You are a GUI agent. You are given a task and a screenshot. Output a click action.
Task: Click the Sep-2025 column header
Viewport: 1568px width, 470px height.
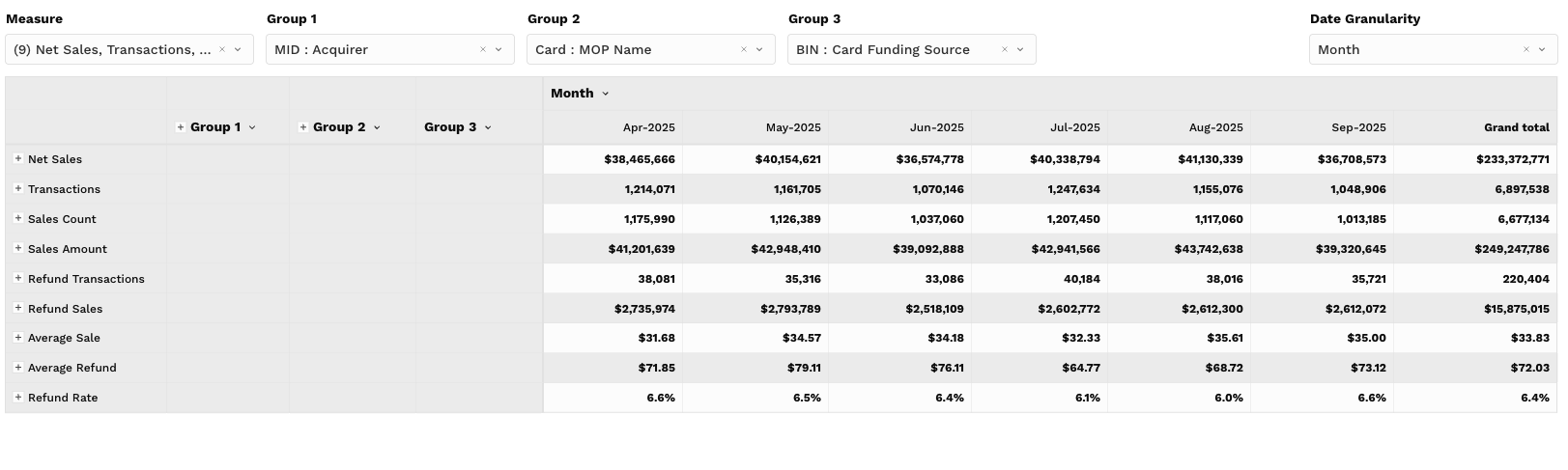tap(1358, 127)
